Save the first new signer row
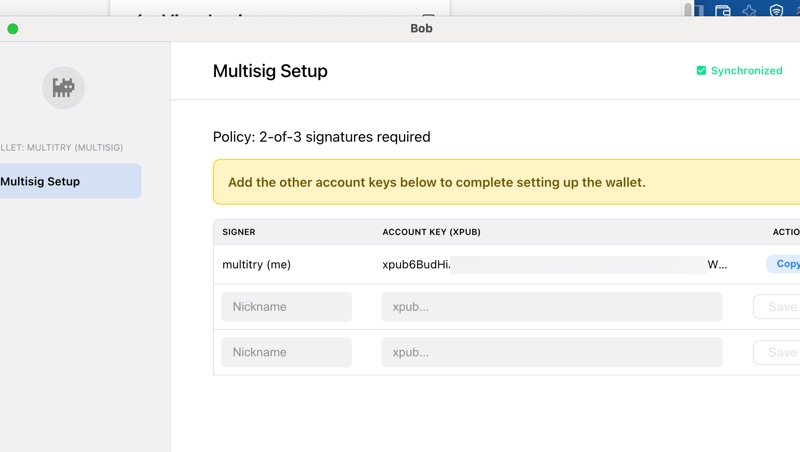The width and height of the screenshot is (800, 452). (x=778, y=307)
